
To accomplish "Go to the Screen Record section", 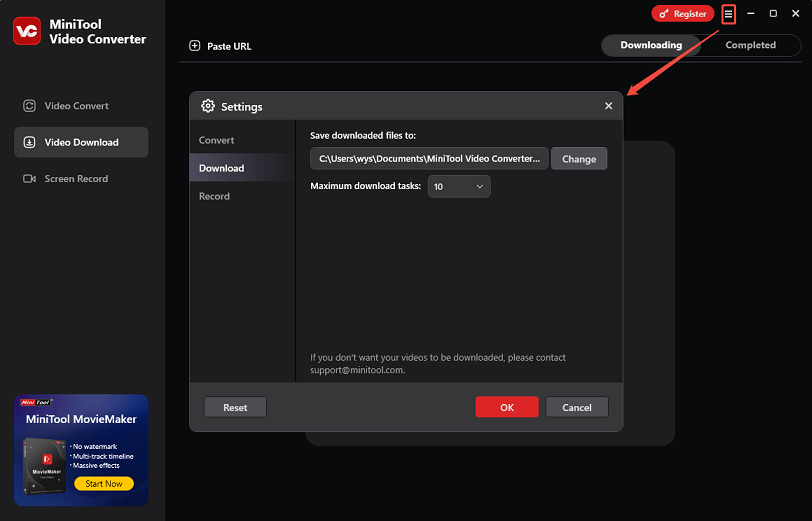I will [x=81, y=179].
